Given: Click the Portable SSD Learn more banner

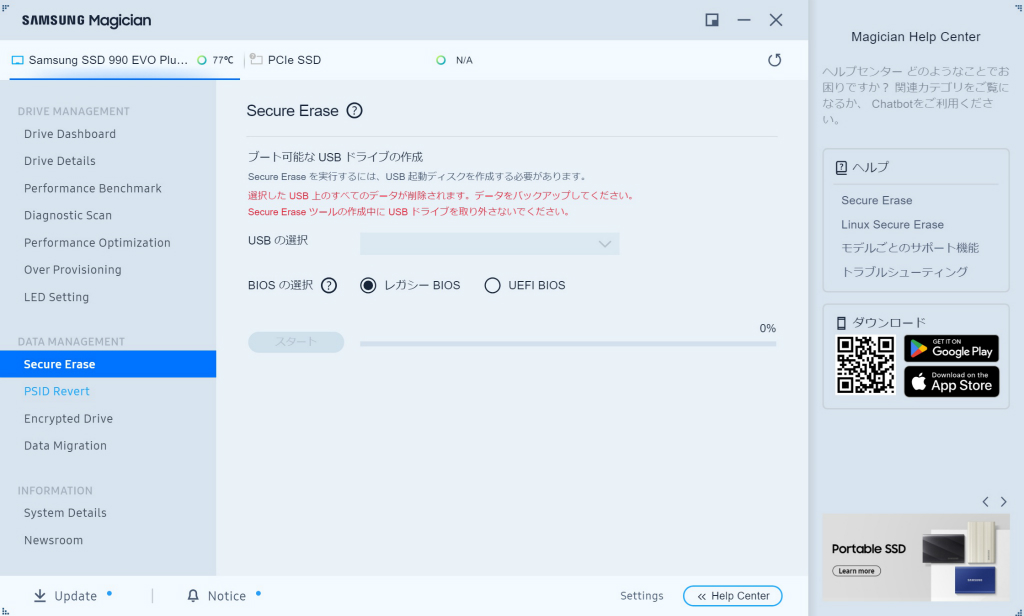Looking at the screenshot, I should (x=856, y=571).
